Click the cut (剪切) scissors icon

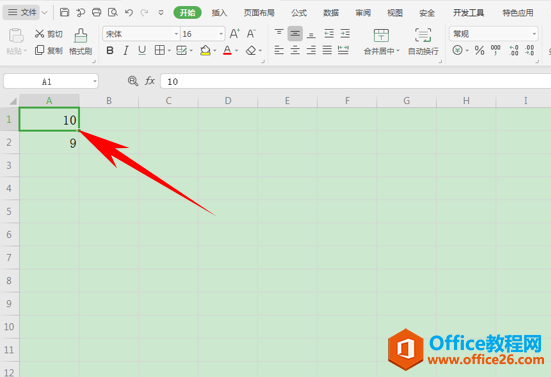[x=39, y=34]
